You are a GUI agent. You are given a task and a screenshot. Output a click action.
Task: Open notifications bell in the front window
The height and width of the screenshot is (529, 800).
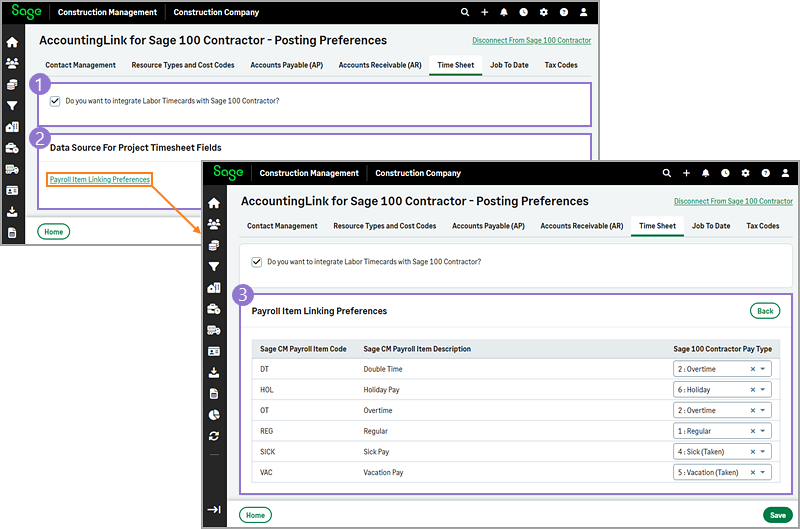click(706, 173)
